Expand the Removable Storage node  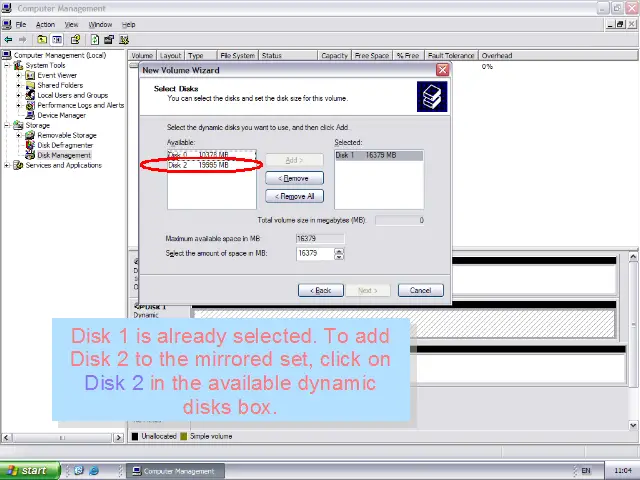18,136
